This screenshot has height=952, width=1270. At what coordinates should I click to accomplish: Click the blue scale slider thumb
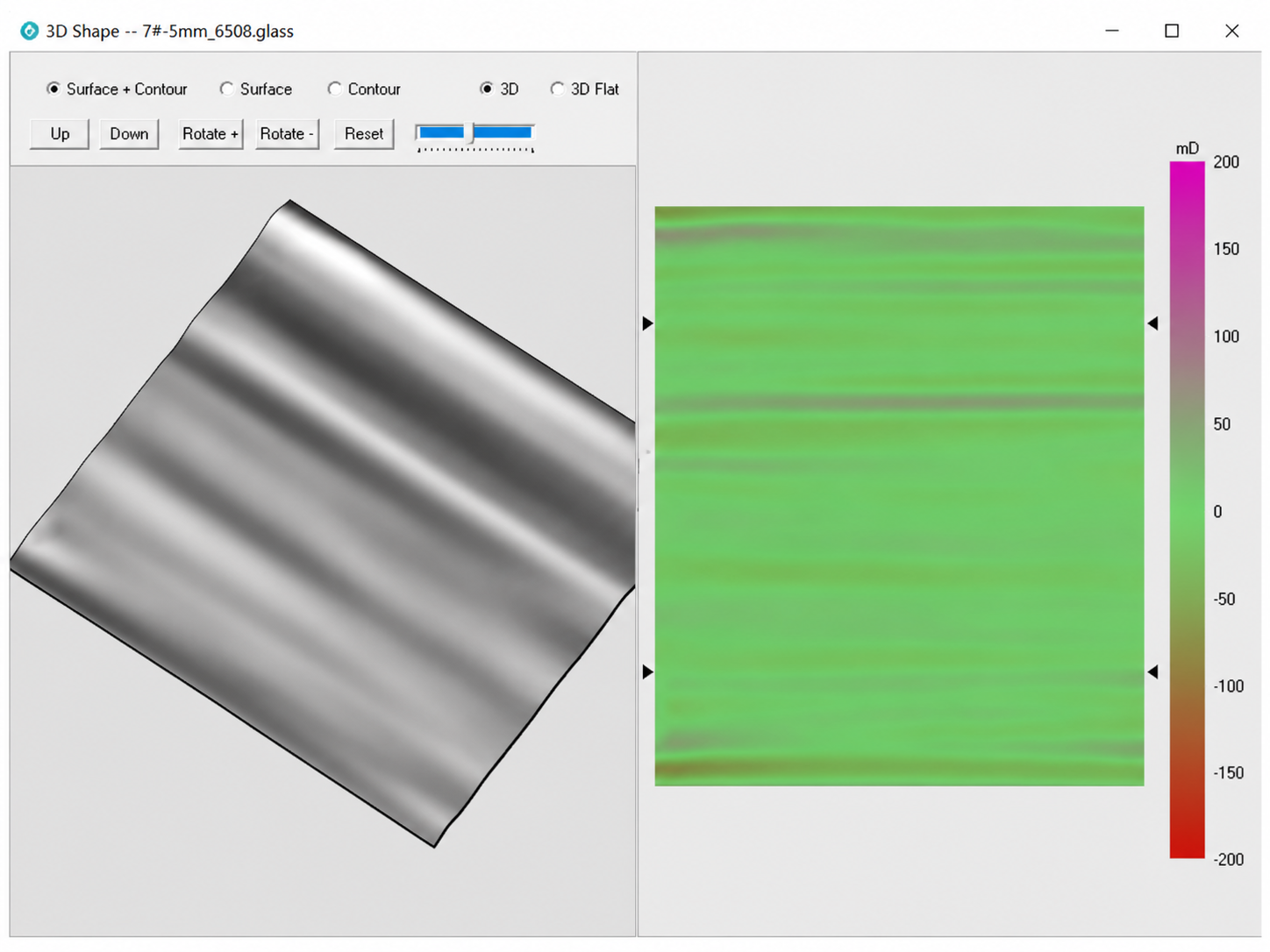pos(470,133)
